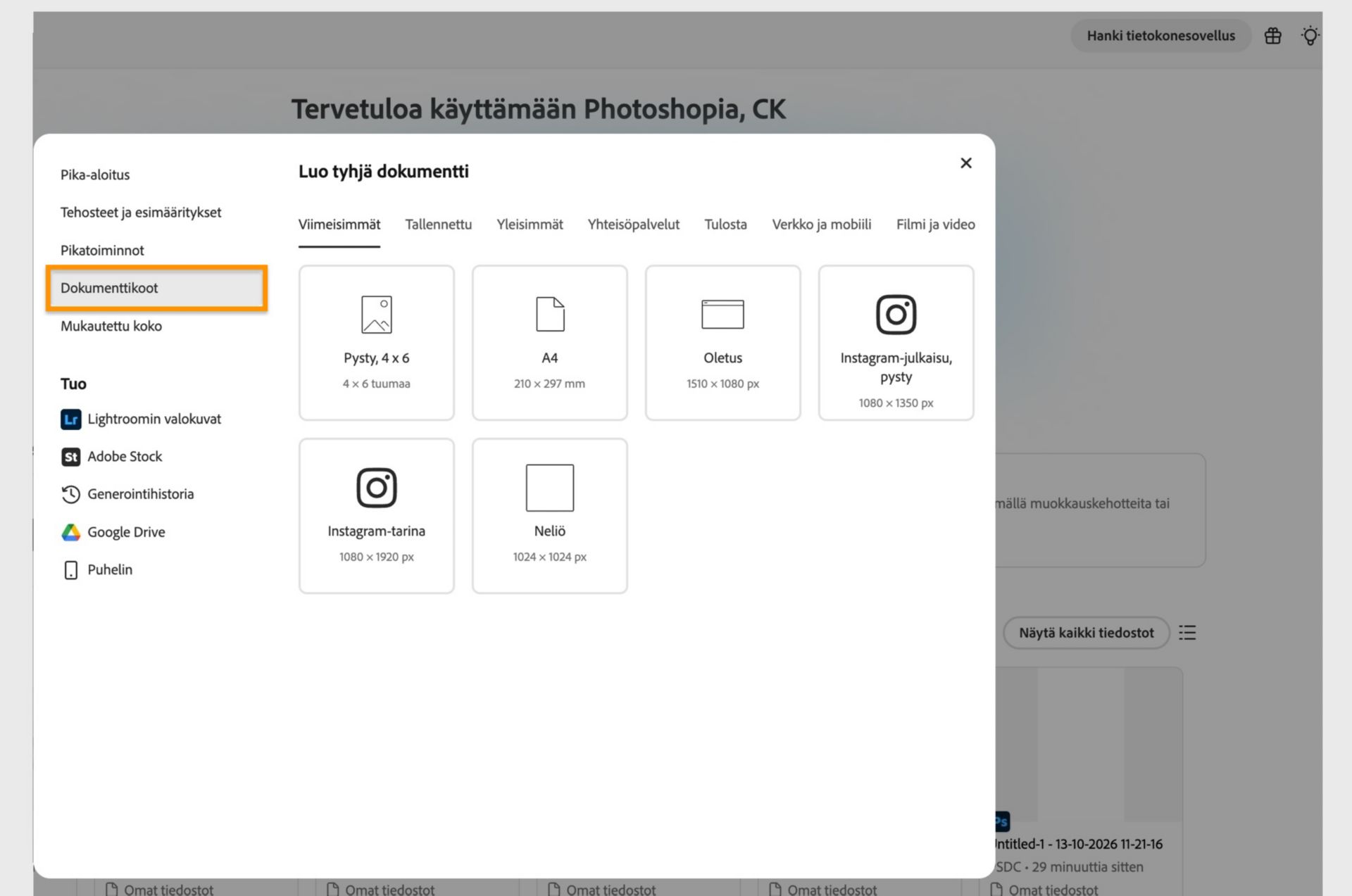Select Dokumenttikoot in the sidebar

157,288
